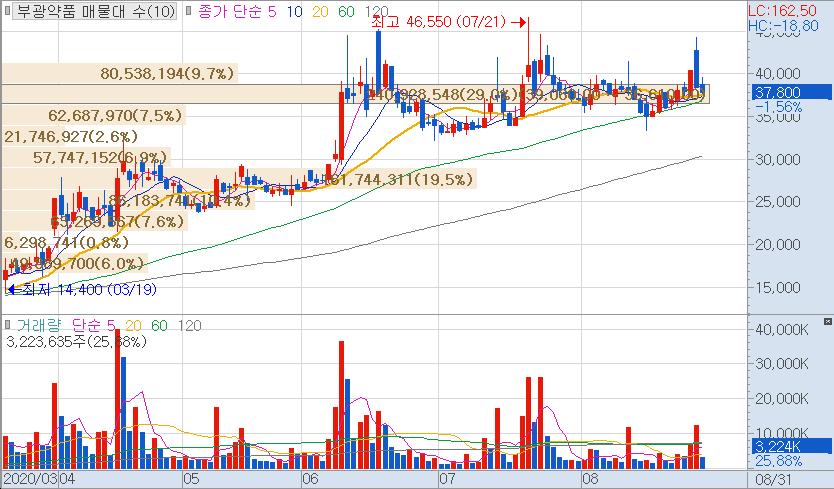Click the 부광약품 매물대 수(10) indicator label
Screen dimensions: 834x489
[95, 11]
